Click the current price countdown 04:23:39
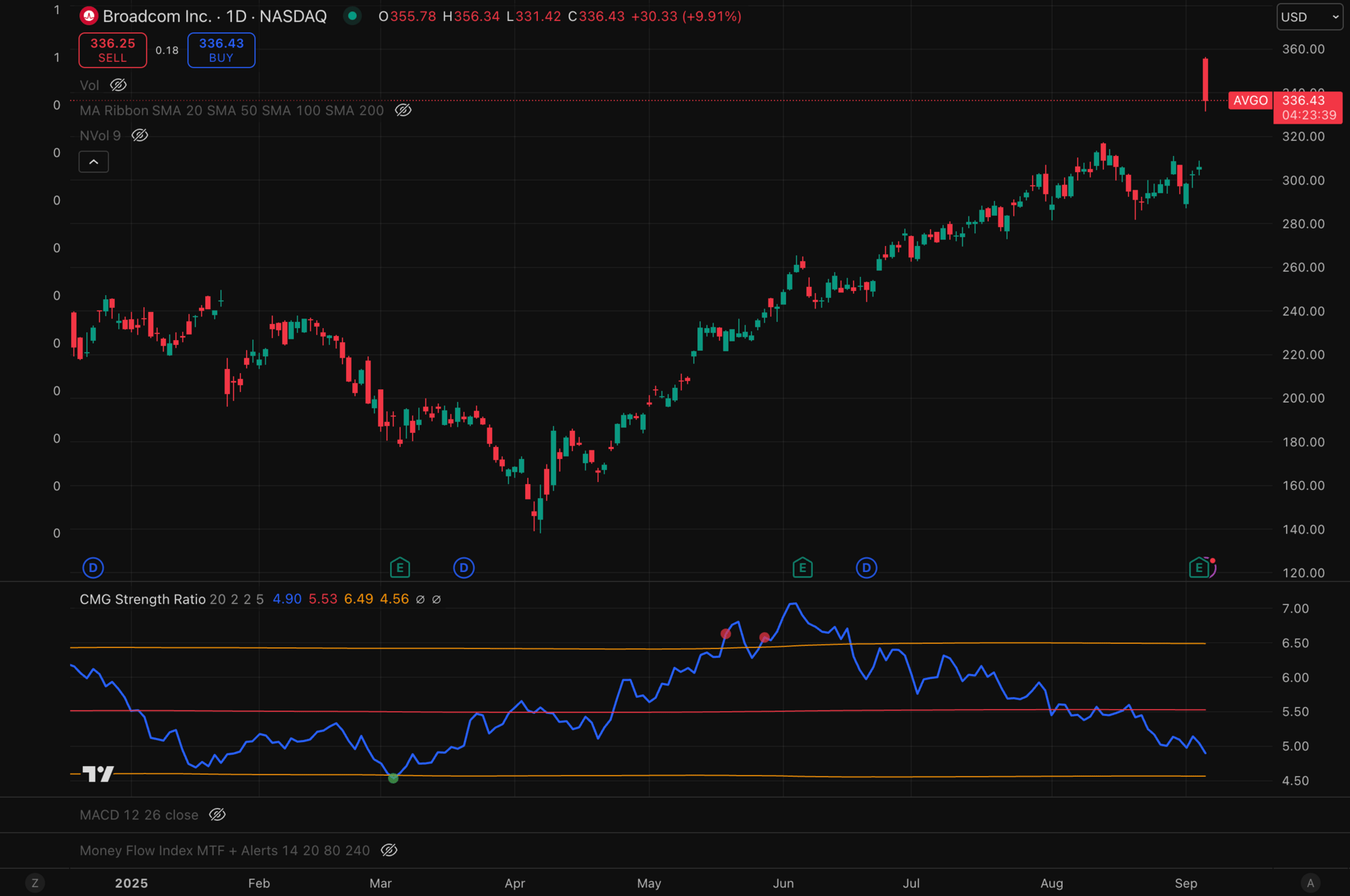The width and height of the screenshot is (1350, 896). [x=1309, y=115]
